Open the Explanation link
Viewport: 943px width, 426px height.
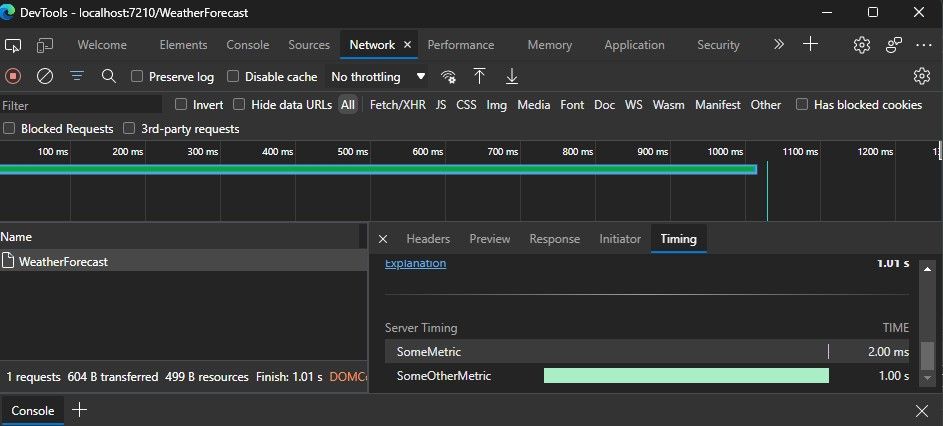(x=416, y=263)
